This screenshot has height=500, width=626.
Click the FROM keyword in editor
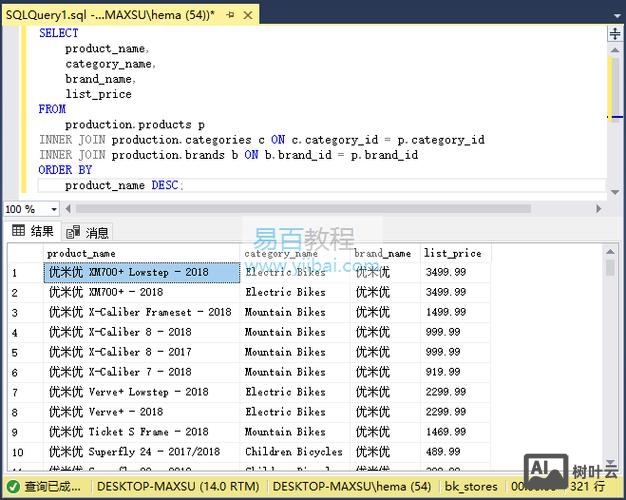[x=52, y=109]
